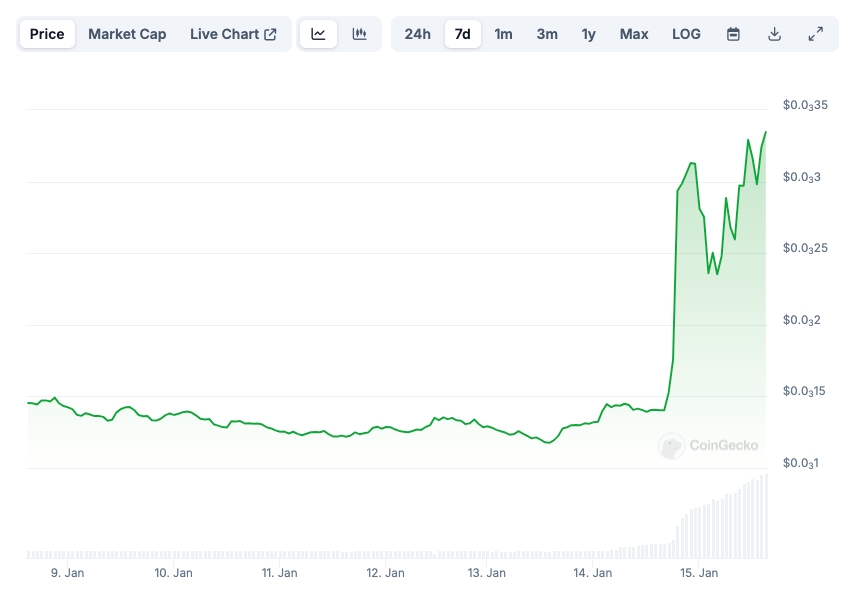The height and width of the screenshot is (599, 847).
Task: Select the Price tab
Action: point(47,34)
